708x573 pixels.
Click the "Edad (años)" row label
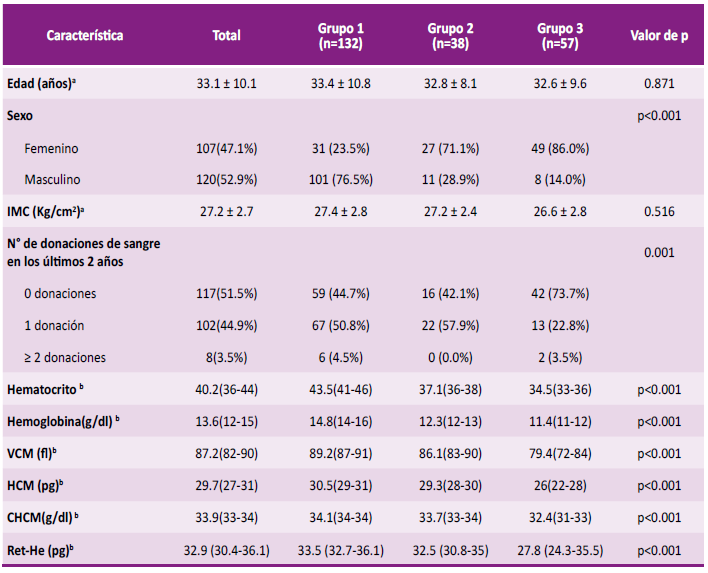tap(41, 83)
